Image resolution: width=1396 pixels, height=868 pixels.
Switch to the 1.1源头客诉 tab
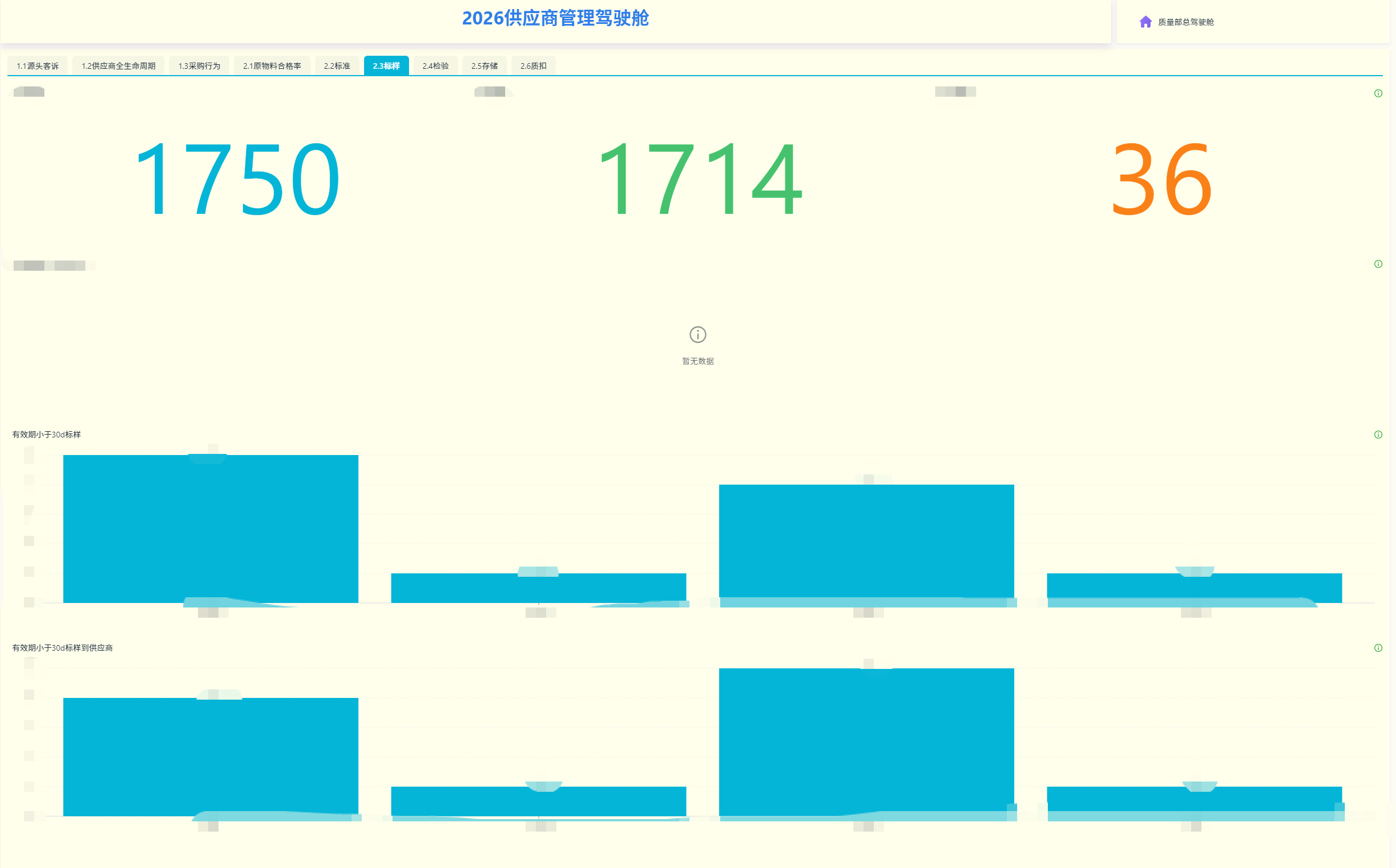[x=38, y=66]
